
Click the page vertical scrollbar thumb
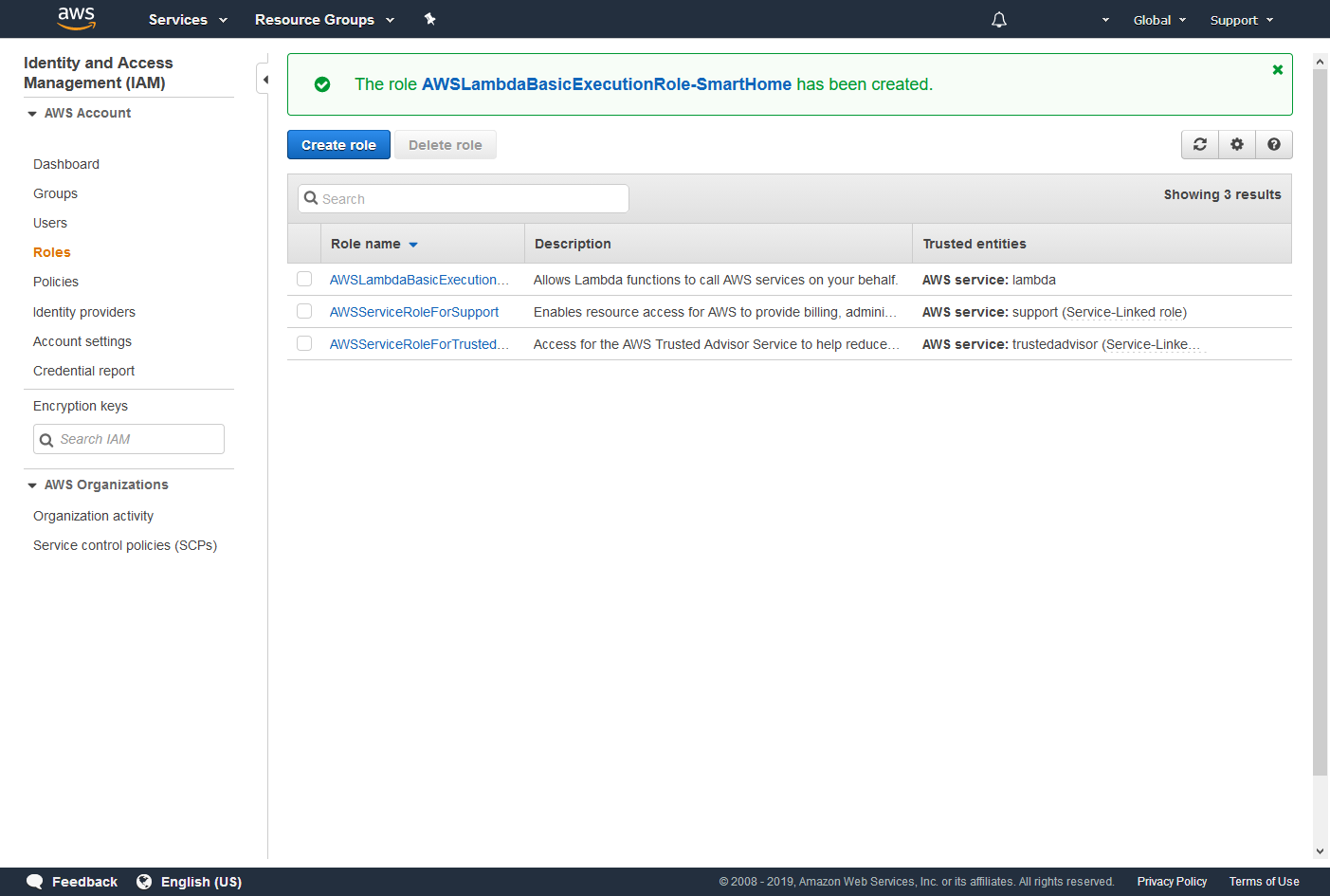[1320, 422]
